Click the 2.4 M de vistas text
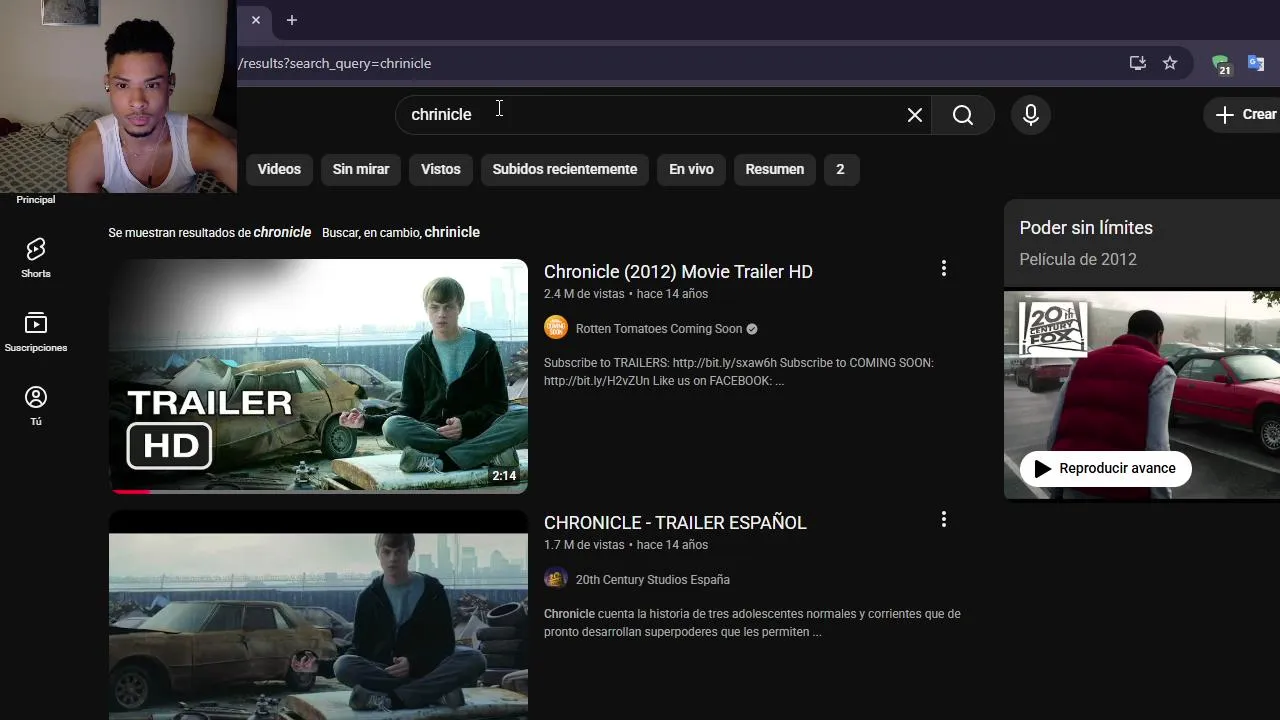 (584, 294)
